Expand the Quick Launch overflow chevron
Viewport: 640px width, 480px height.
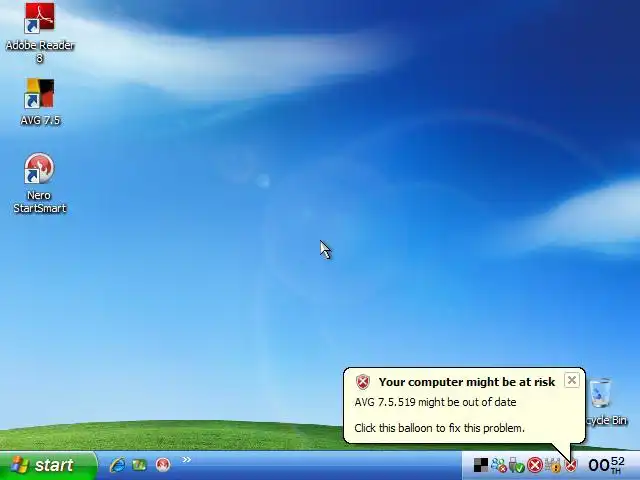(187, 460)
